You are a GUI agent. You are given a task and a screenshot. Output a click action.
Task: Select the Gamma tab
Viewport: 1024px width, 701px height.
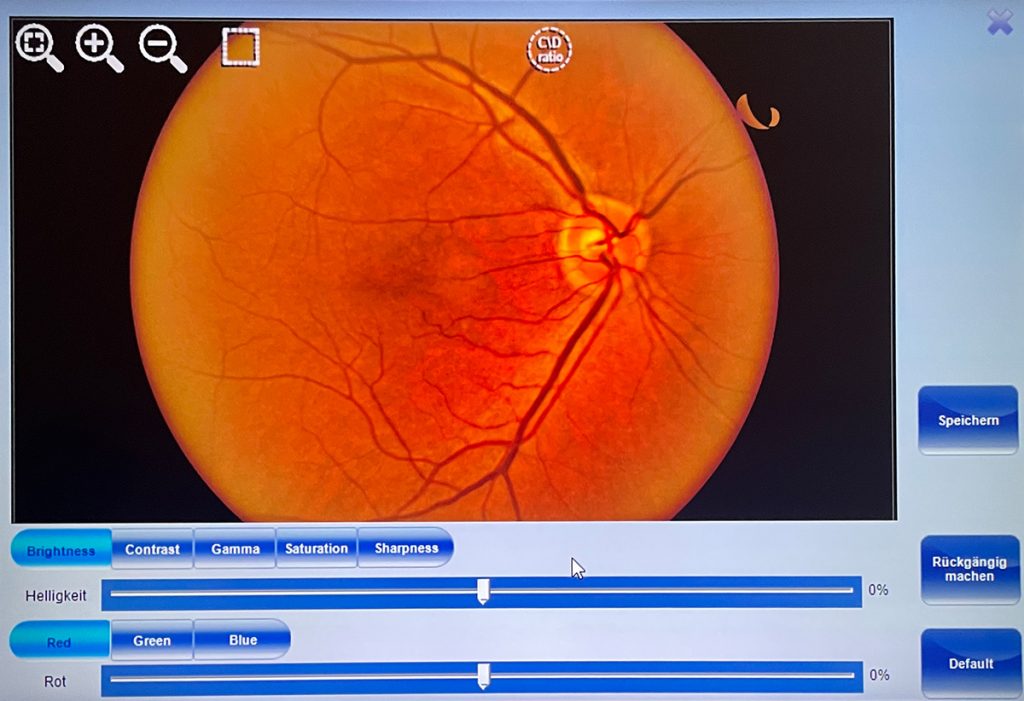click(x=235, y=549)
